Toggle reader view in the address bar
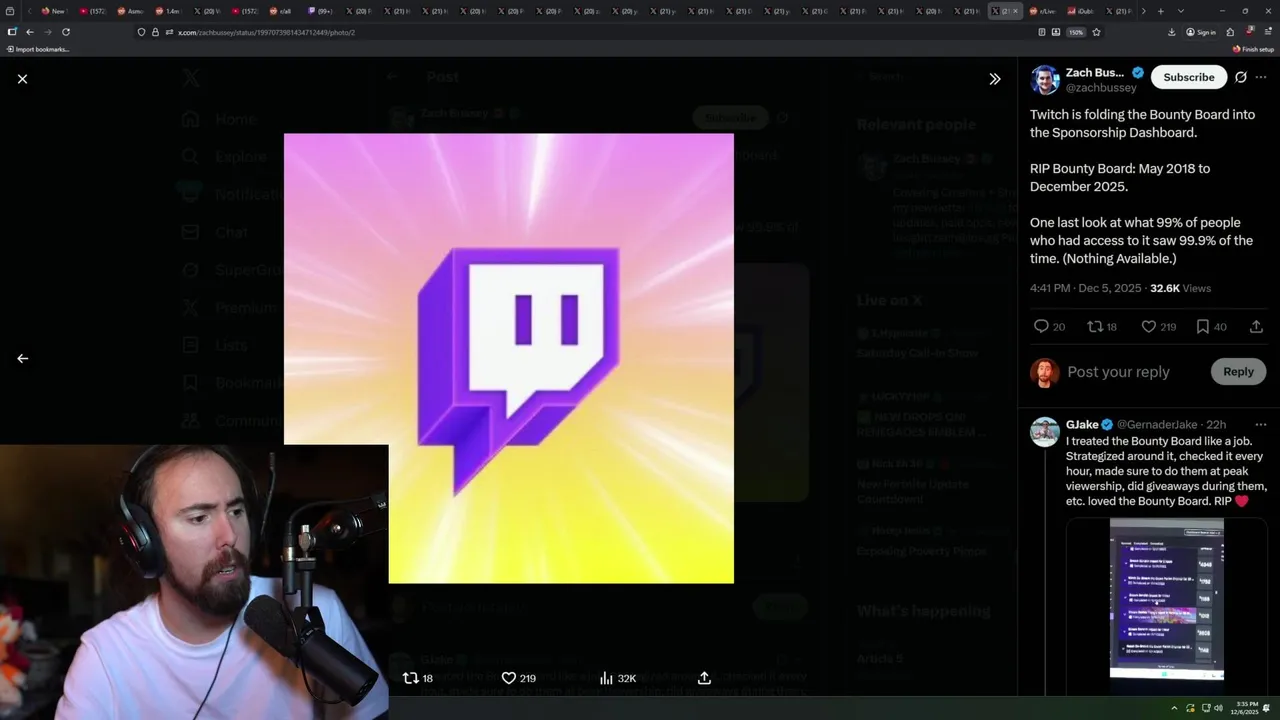 [1042, 32]
